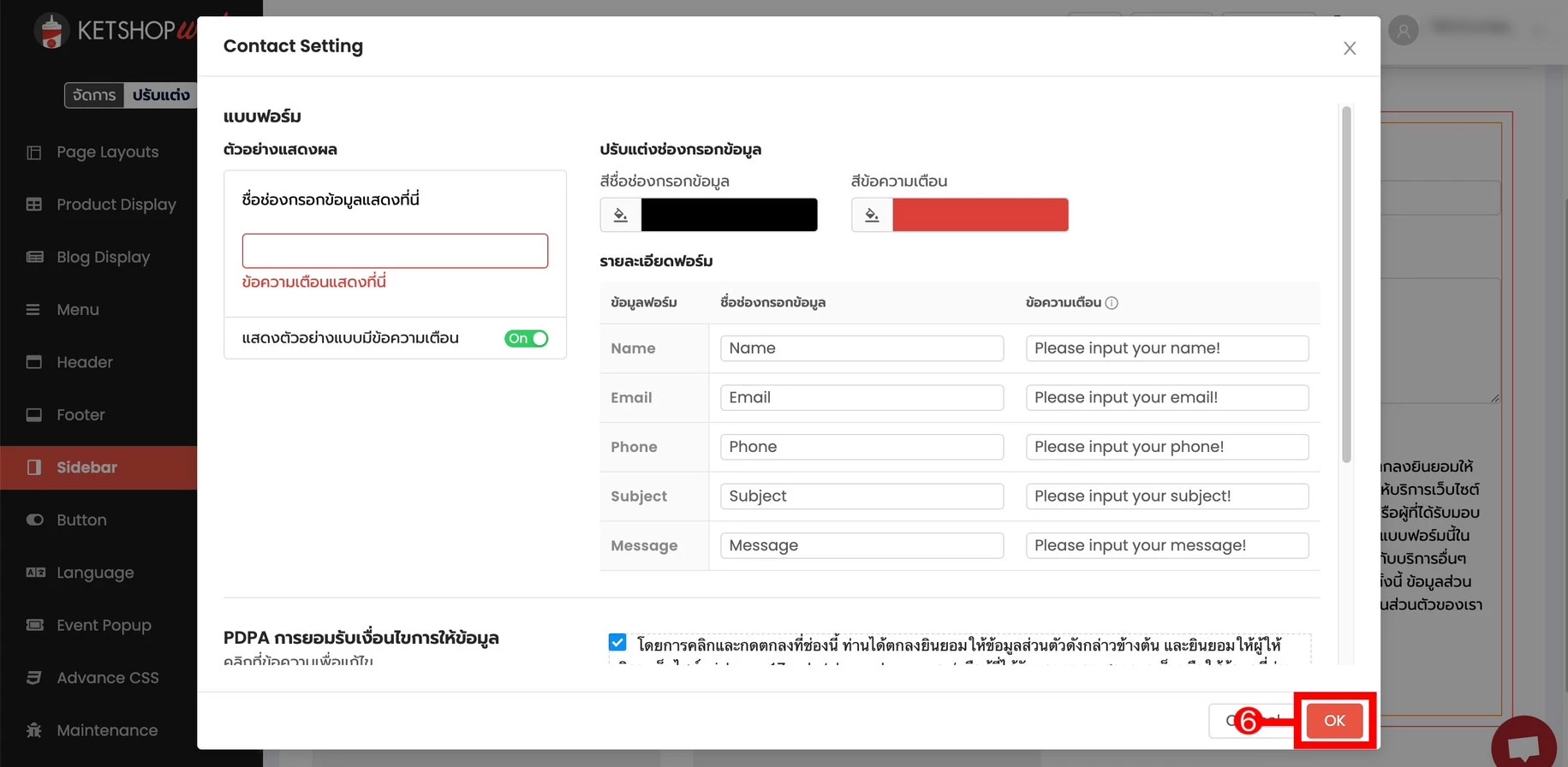This screenshot has width=1568, height=767.
Task: Click the Advance CSS icon
Action: (34, 678)
